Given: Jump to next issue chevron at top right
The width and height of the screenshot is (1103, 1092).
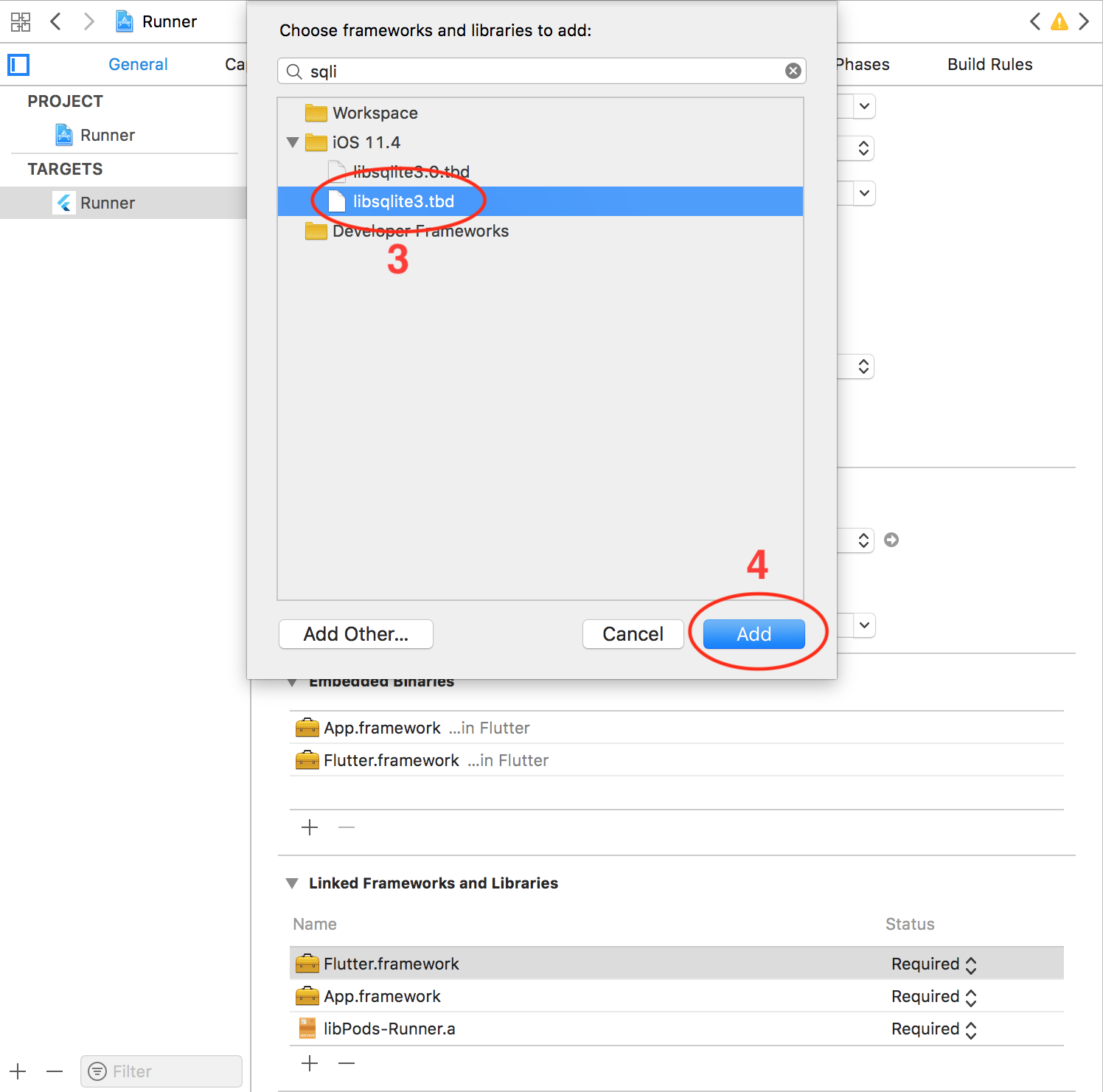Looking at the screenshot, I should (x=1084, y=21).
